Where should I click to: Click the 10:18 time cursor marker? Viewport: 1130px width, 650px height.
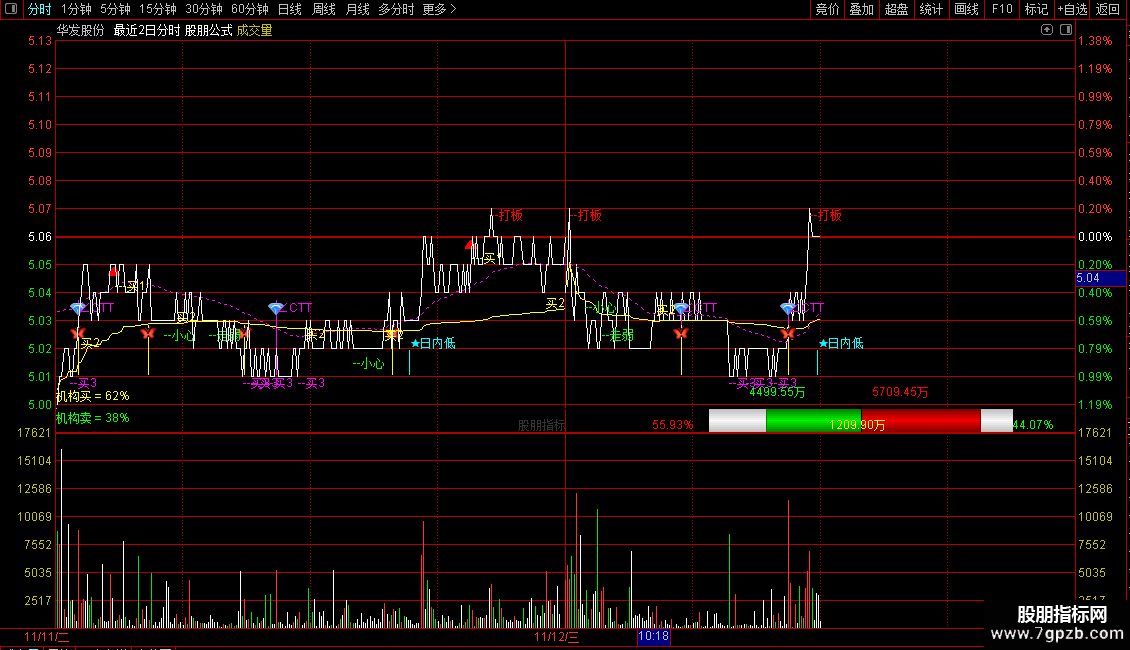[x=654, y=636]
